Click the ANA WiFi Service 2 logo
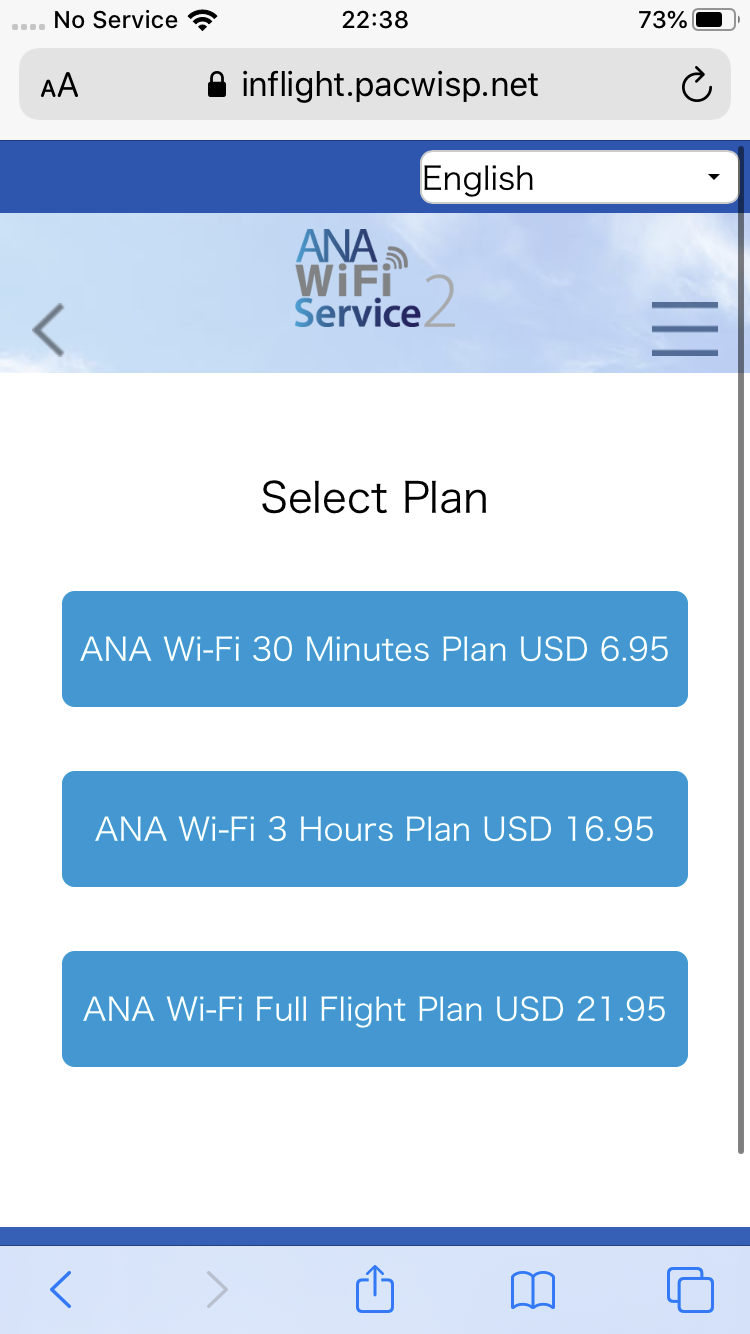The height and width of the screenshot is (1334, 750). pos(375,280)
